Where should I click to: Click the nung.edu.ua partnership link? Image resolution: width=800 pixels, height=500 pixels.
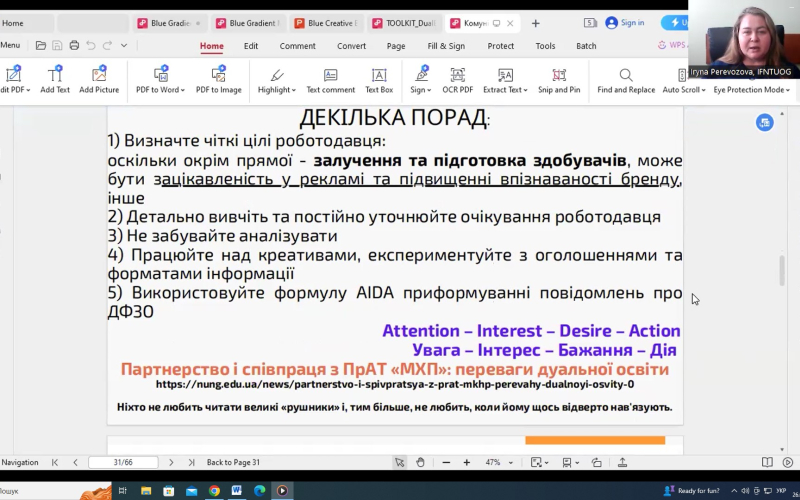(395, 384)
